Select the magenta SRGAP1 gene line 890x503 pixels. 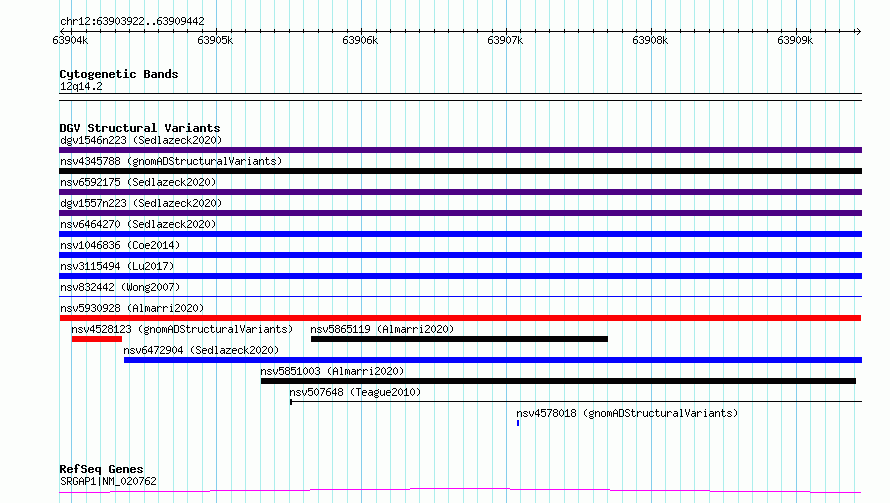coord(460,491)
